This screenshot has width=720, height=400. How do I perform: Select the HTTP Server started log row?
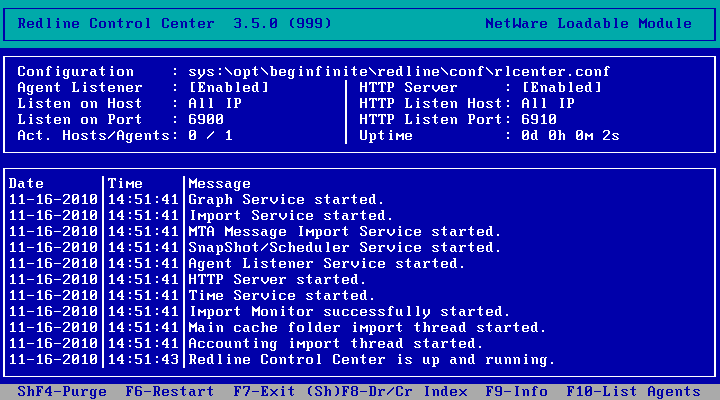point(187,280)
